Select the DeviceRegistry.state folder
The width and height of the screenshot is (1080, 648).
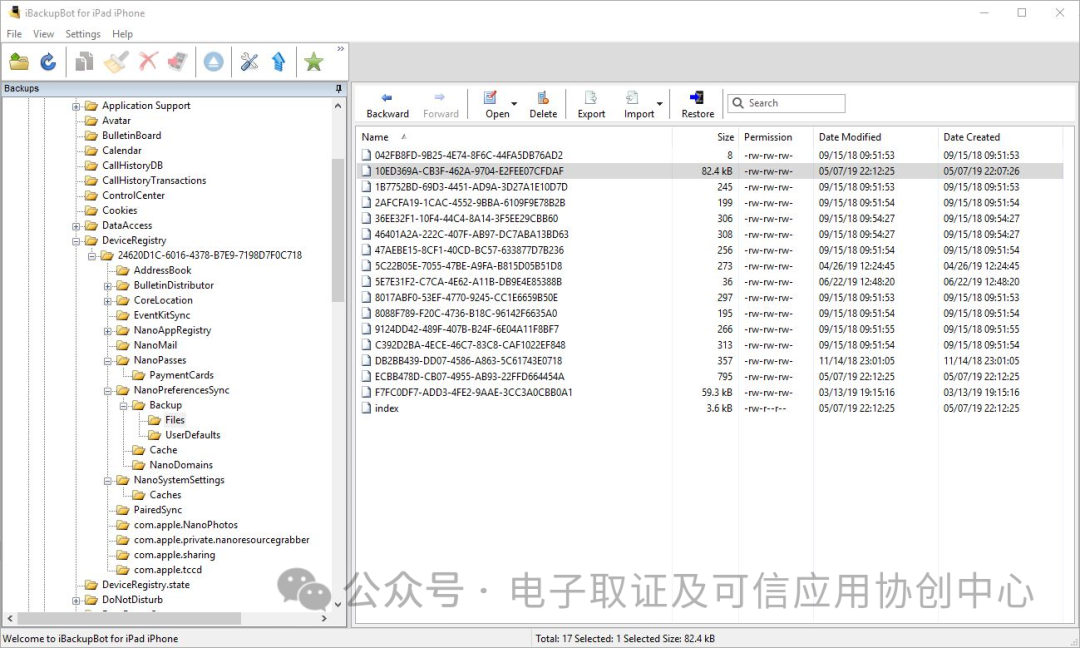[x=145, y=585]
